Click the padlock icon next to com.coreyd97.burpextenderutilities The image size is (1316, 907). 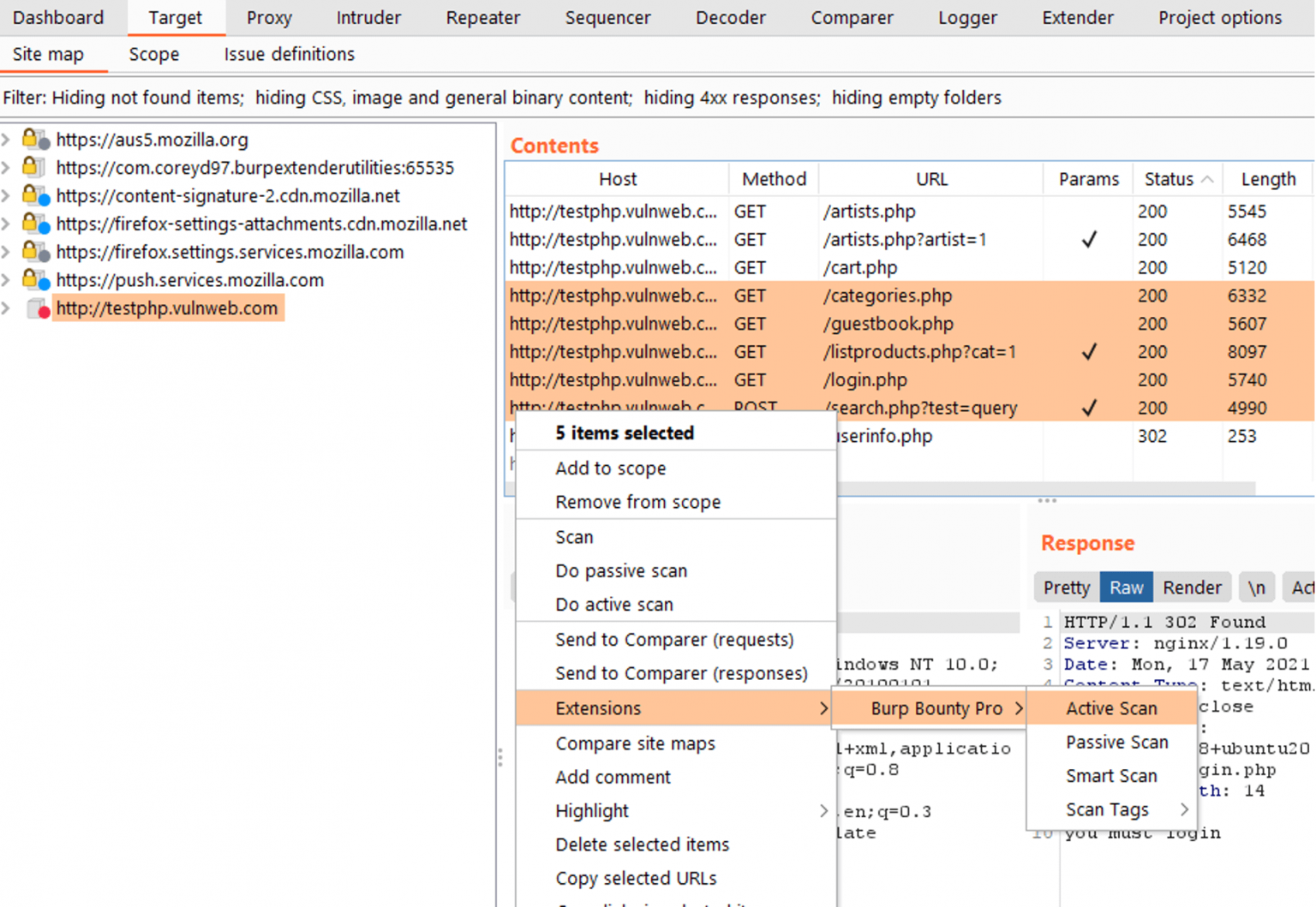point(31,167)
